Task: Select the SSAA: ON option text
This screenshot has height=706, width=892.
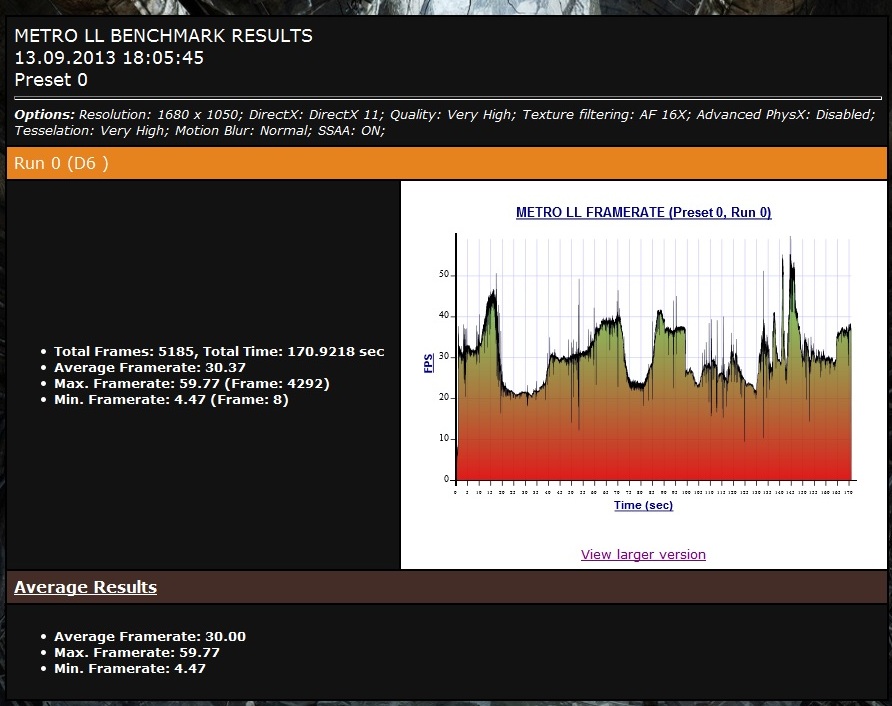Action: pos(351,130)
